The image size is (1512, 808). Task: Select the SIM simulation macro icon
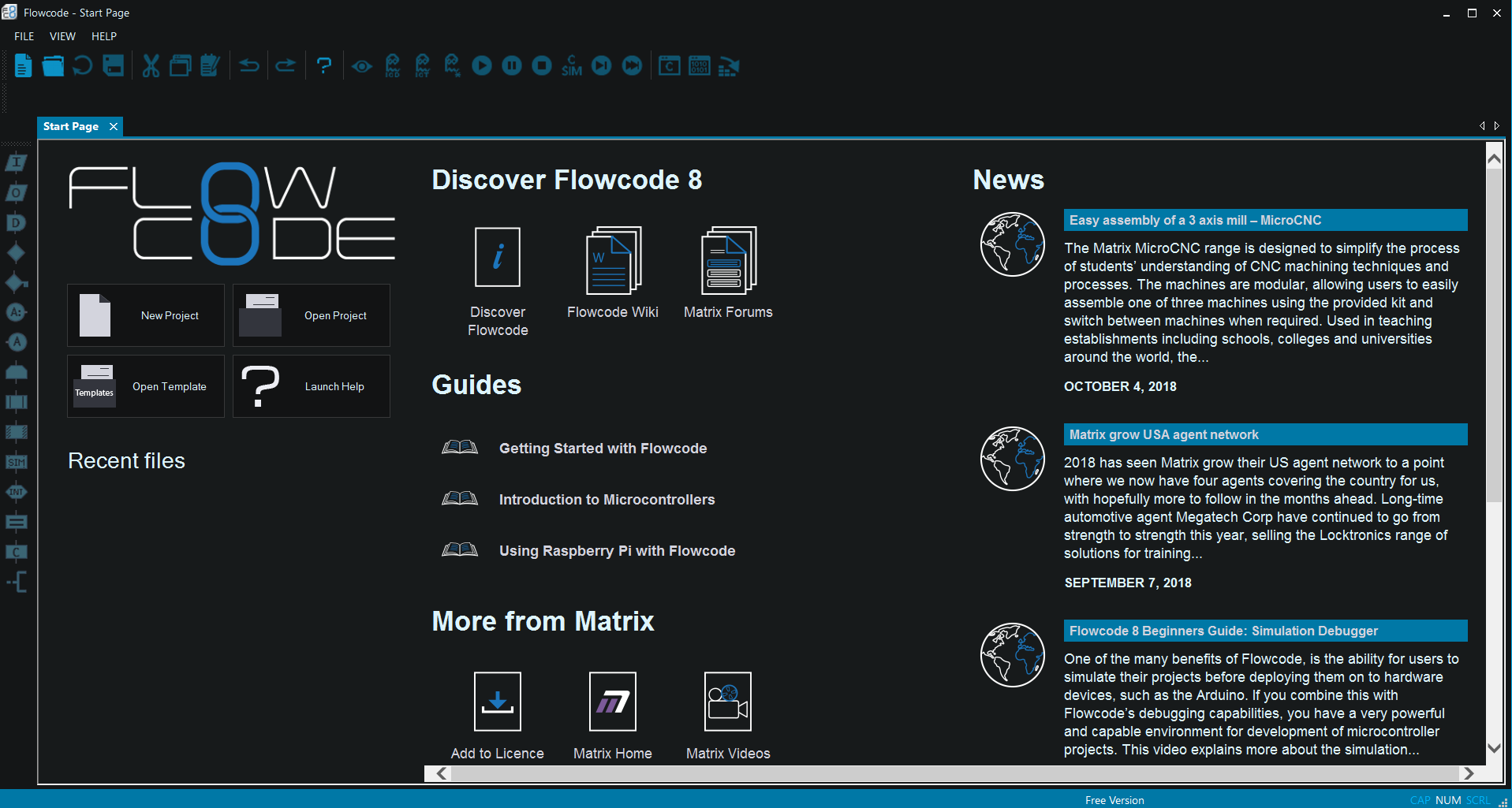tap(17, 462)
